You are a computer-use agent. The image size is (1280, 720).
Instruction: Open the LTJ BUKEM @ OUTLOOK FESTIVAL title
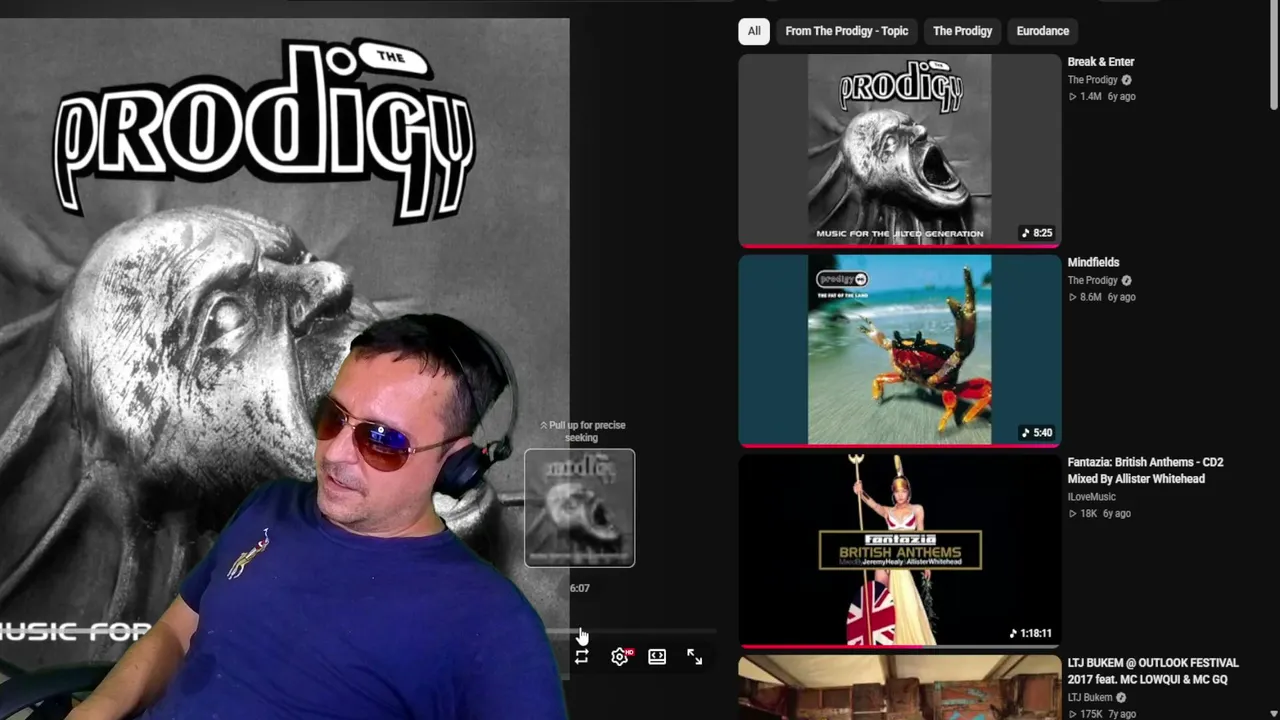(x=1153, y=671)
